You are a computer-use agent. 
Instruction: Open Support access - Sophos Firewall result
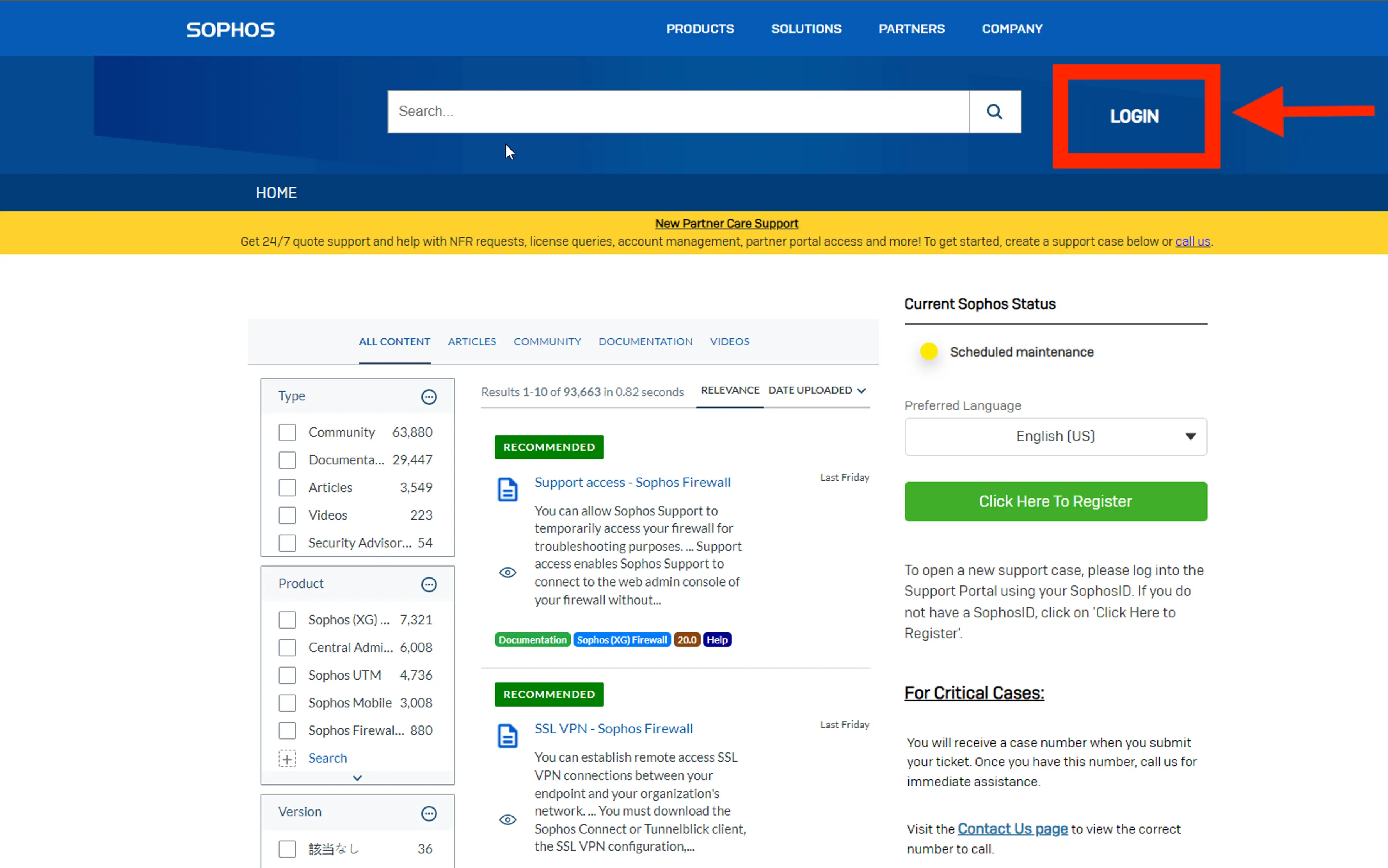point(632,482)
